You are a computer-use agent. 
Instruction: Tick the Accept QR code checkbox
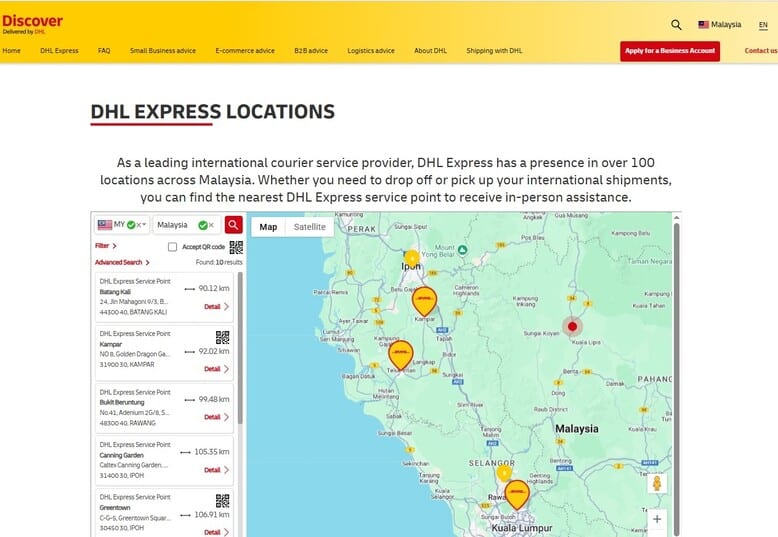pos(172,247)
